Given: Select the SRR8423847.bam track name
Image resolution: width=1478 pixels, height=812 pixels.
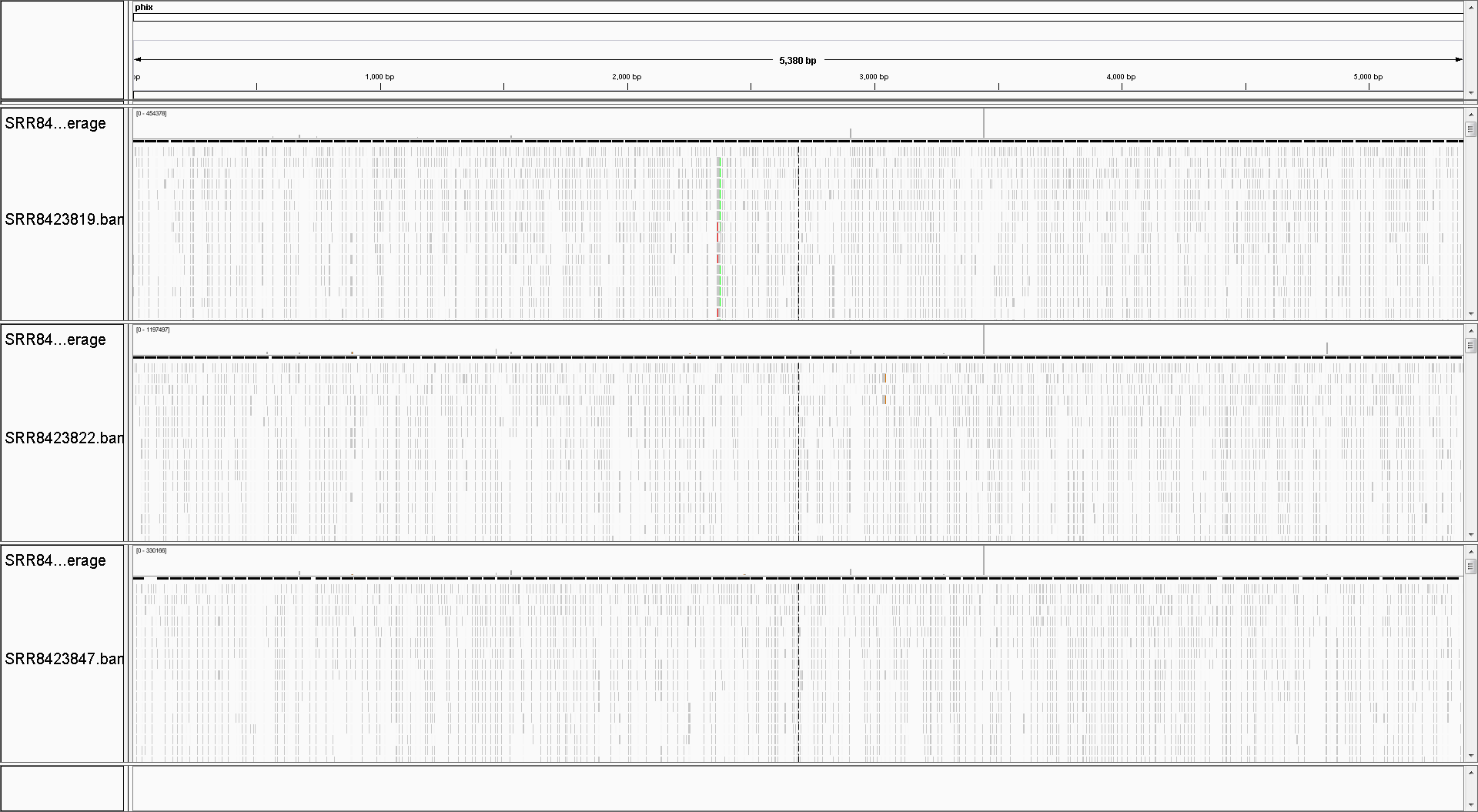Looking at the screenshot, I should (63, 659).
